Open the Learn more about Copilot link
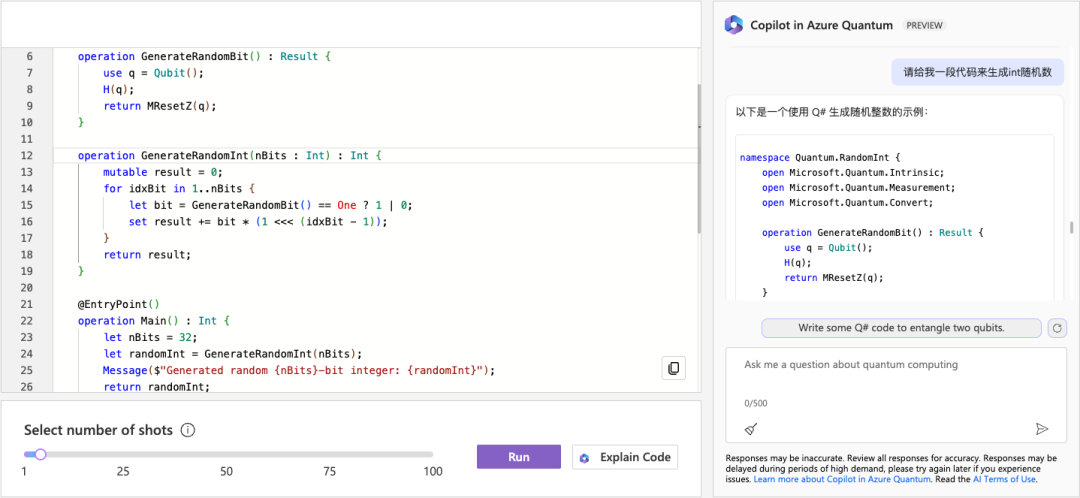Screen dimensions: 1080x498 click(x=842, y=479)
